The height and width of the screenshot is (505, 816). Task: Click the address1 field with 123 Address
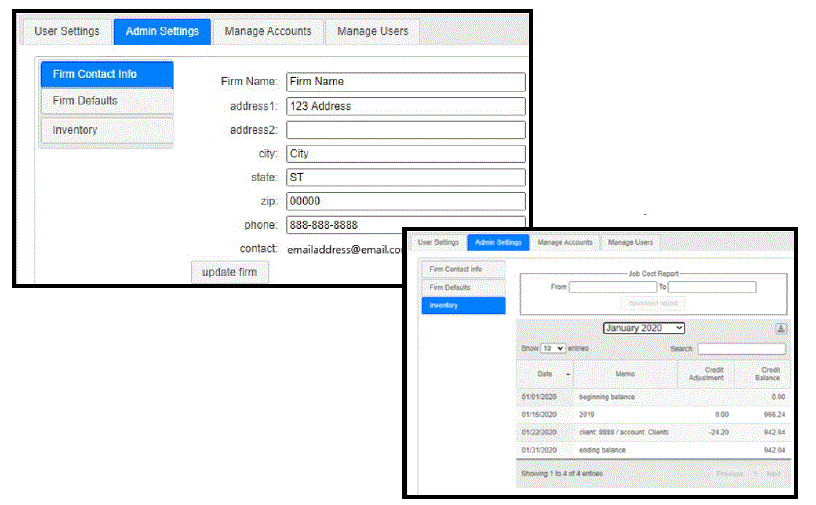tap(405, 106)
